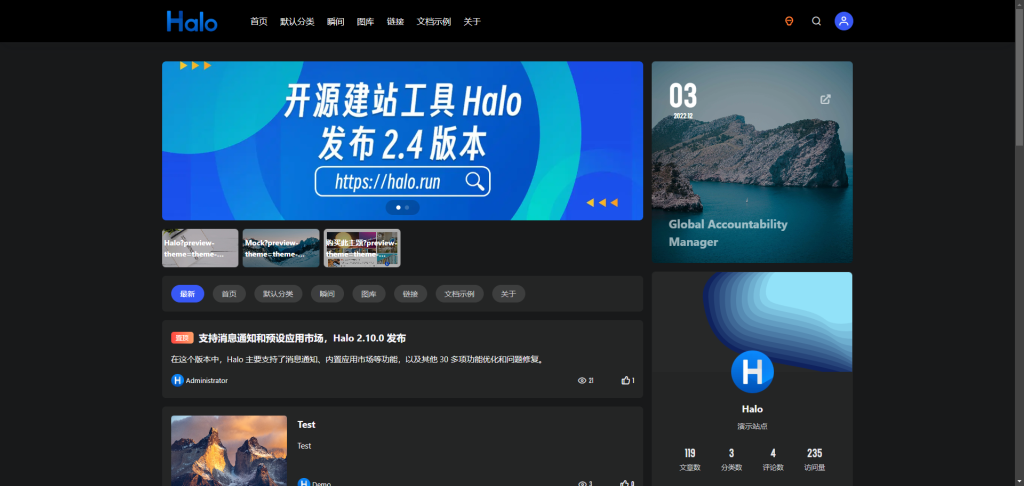The width and height of the screenshot is (1024, 486).
Task: Select the 文档示例 filter pill
Action: pyautogui.click(x=460, y=294)
